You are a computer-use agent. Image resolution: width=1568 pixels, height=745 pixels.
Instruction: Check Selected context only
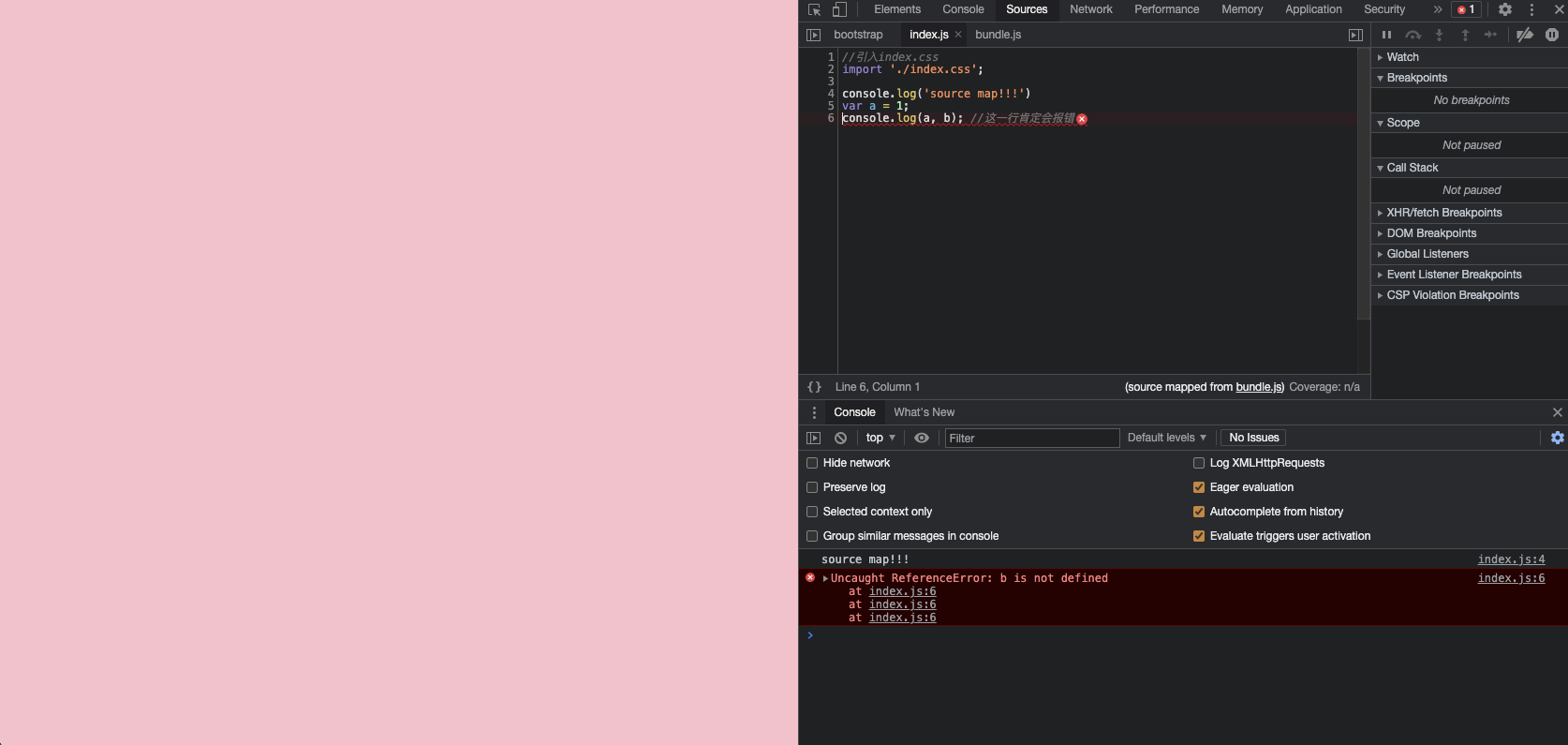click(812, 512)
